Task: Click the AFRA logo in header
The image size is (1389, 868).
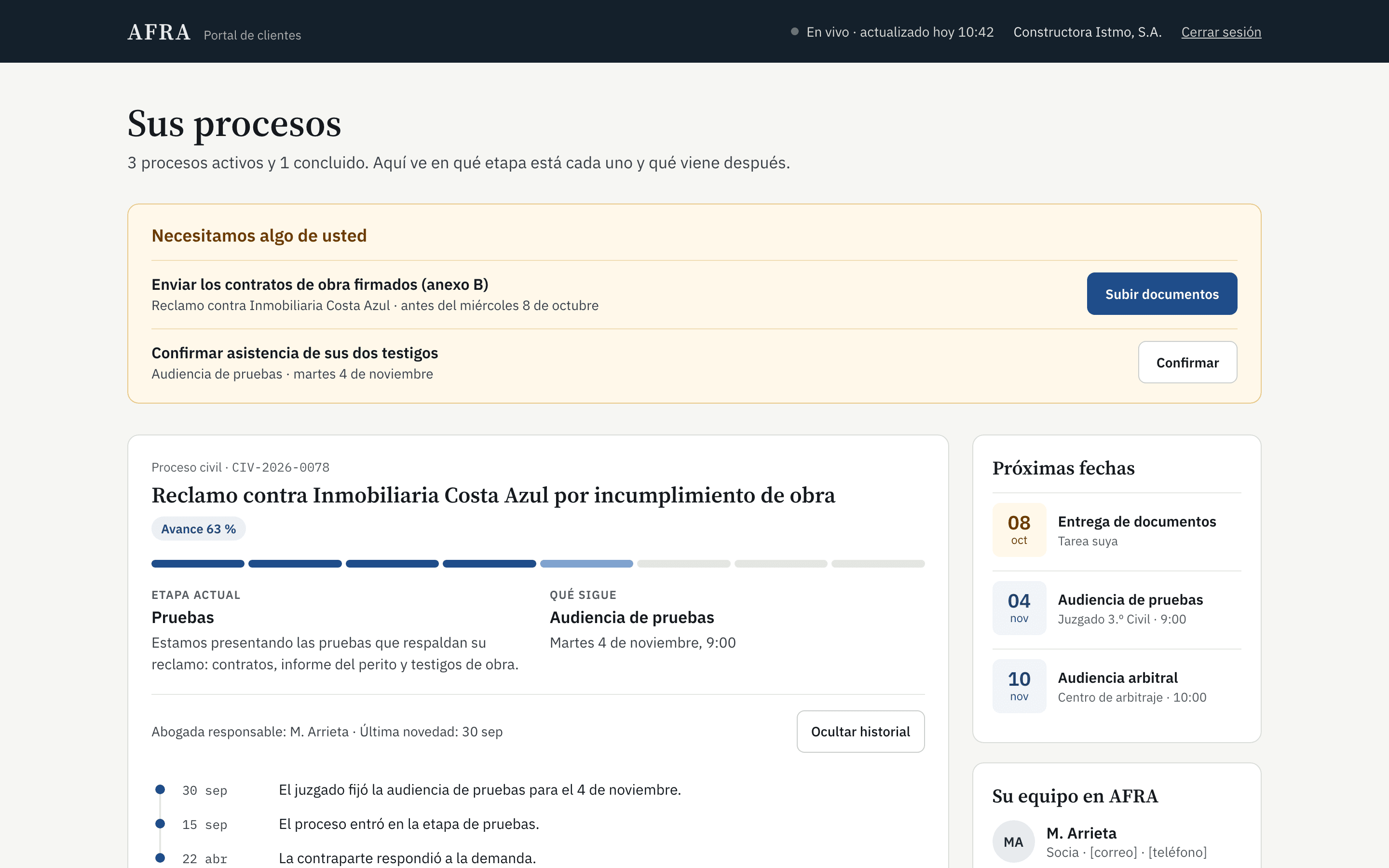Action: (x=159, y=32)
